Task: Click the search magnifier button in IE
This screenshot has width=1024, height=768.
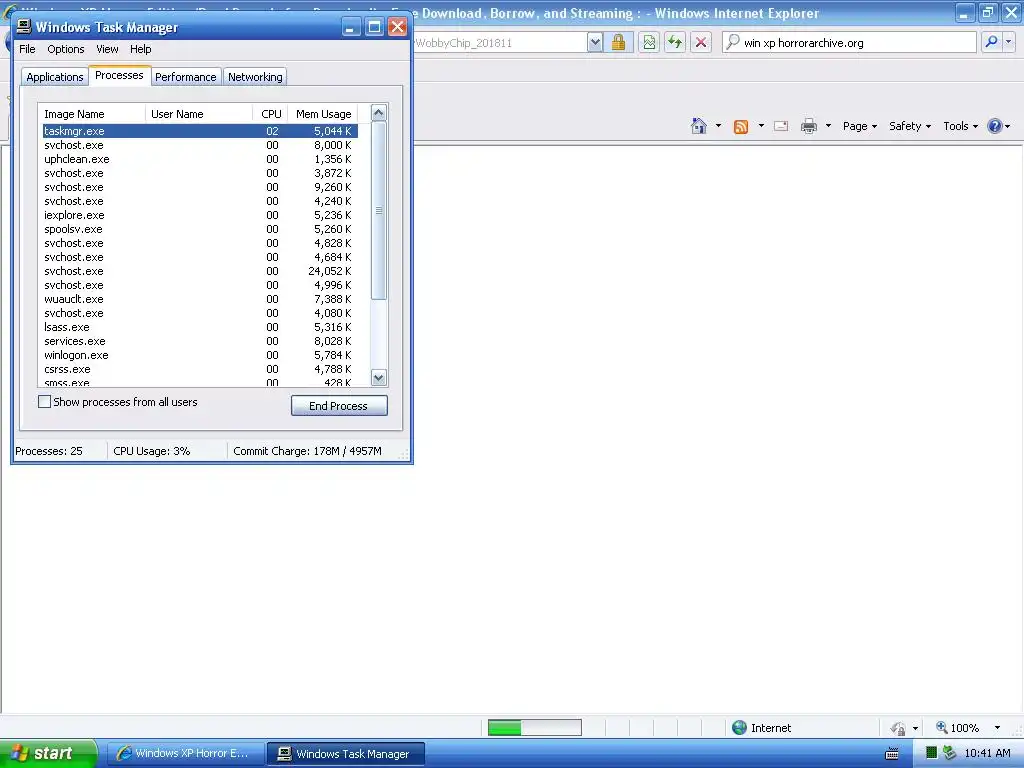Action: point(991,42)
